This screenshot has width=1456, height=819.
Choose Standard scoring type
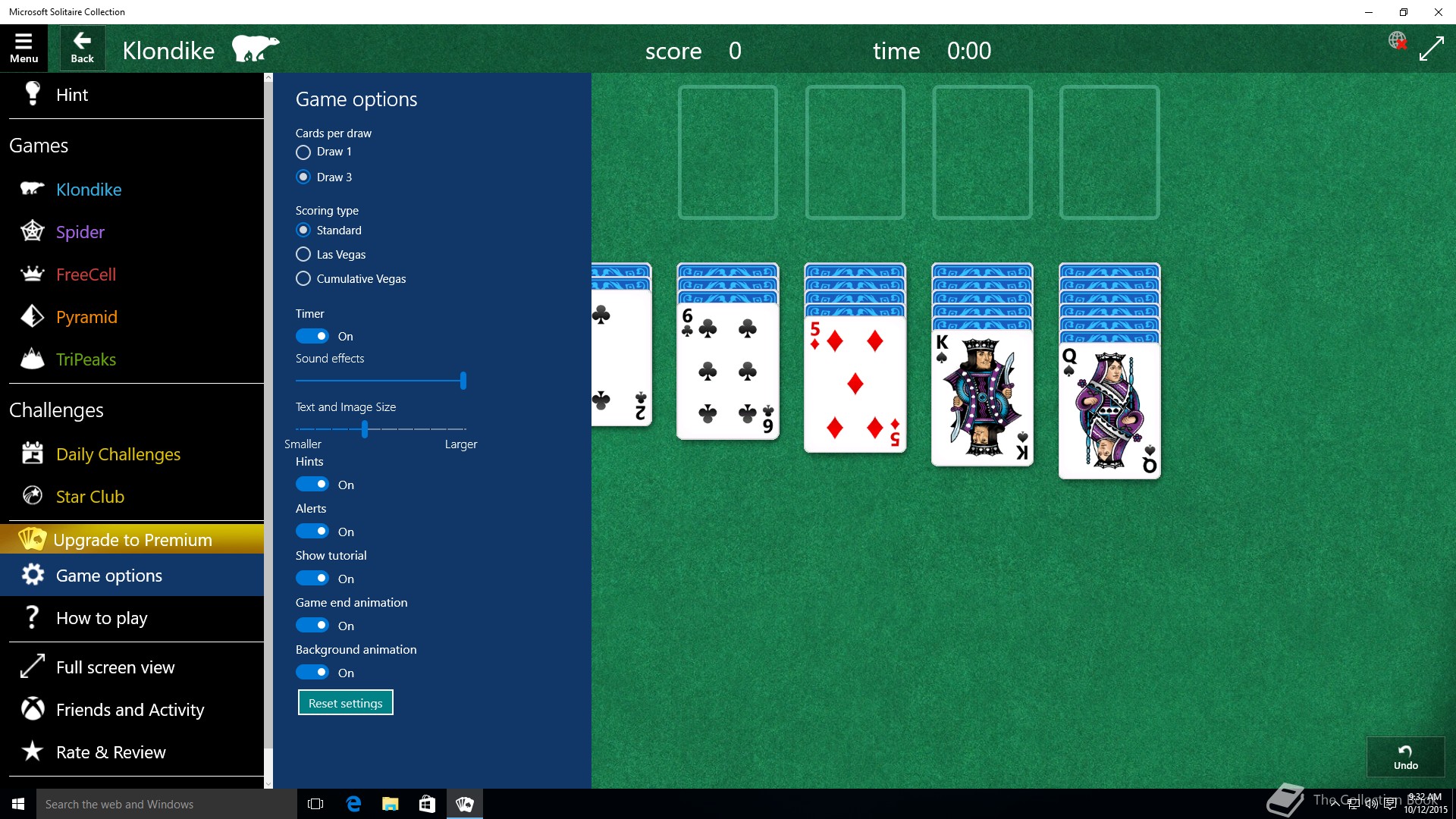point(303,230)
